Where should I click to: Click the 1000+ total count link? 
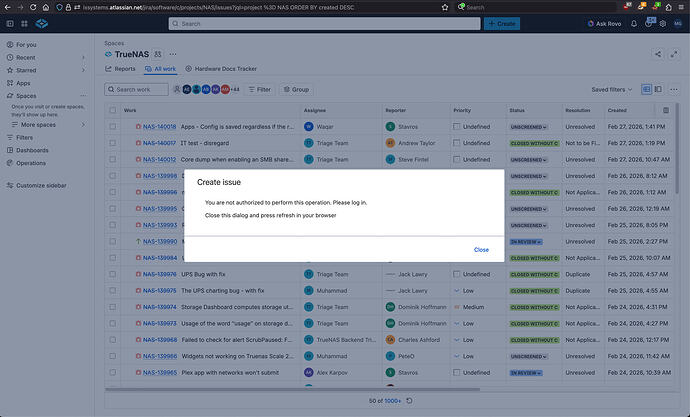coord(393,401)
